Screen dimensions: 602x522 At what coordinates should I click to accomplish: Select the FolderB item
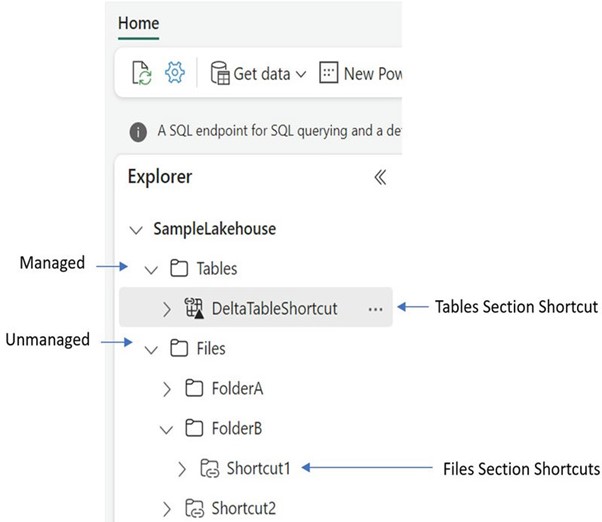tap(237, 428)
